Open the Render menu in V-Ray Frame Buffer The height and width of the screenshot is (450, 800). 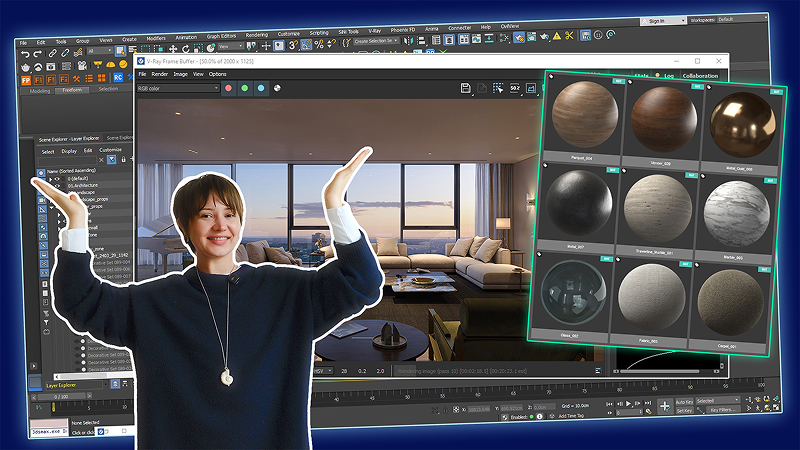[160, 74]
